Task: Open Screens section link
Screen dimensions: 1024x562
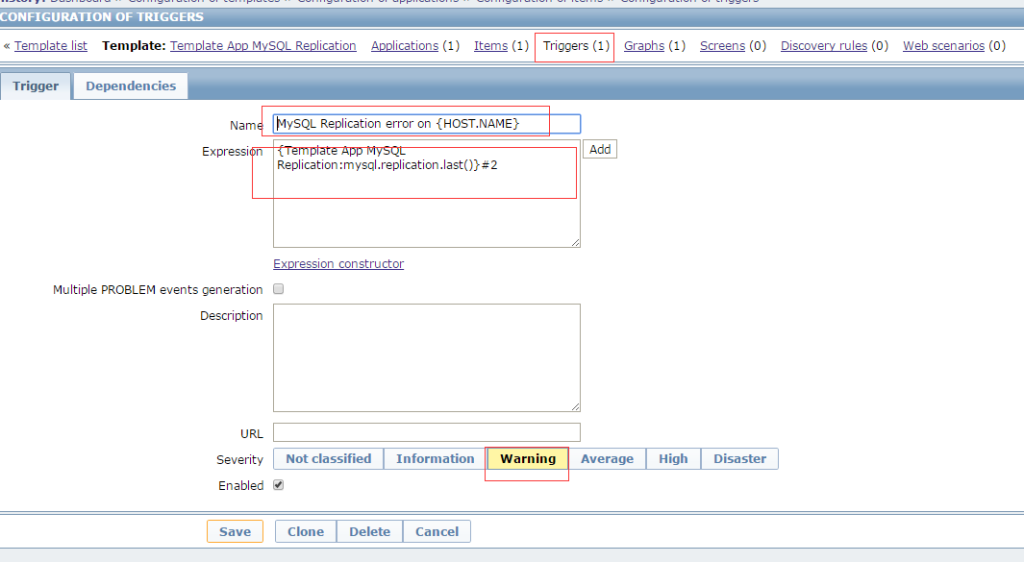Action: [722, 46]
